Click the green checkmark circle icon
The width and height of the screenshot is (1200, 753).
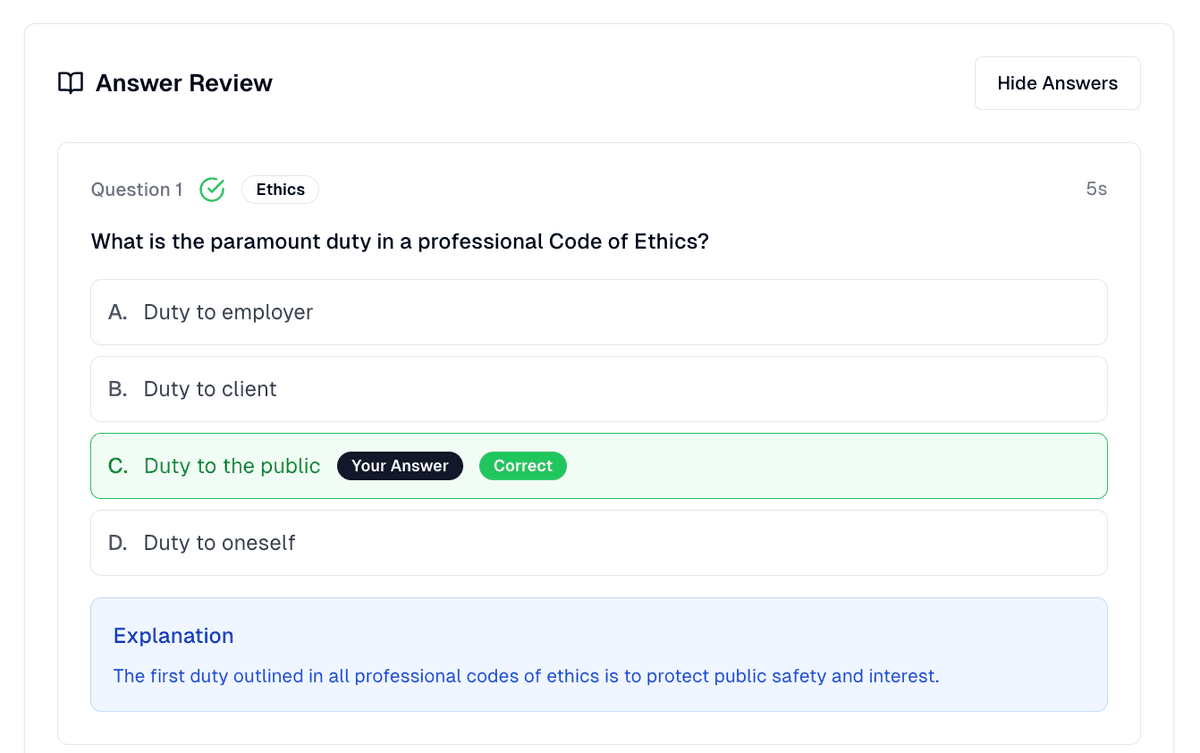pyautogui.click(x=212, y=190)
